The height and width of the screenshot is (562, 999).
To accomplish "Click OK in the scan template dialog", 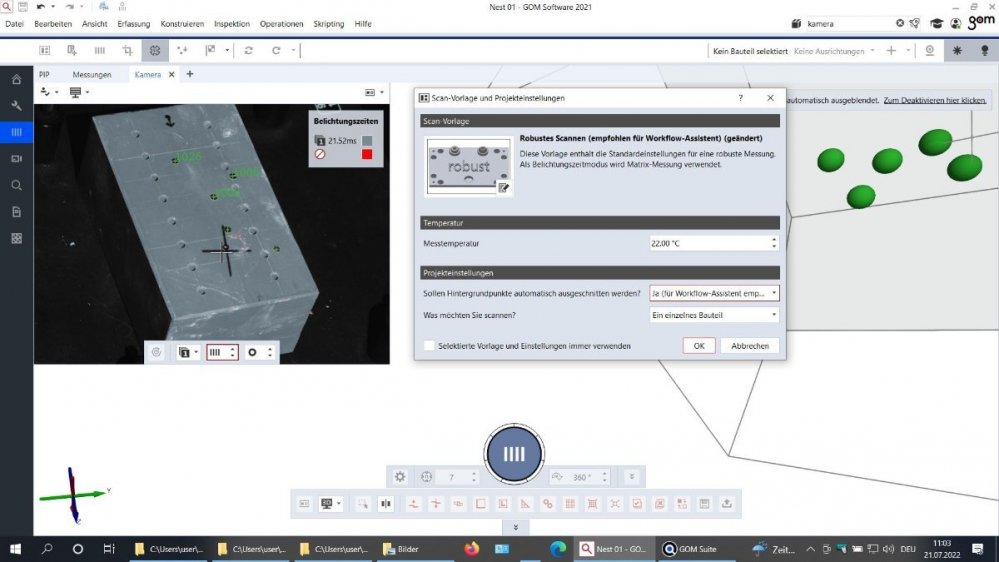I will click(699, 346).
